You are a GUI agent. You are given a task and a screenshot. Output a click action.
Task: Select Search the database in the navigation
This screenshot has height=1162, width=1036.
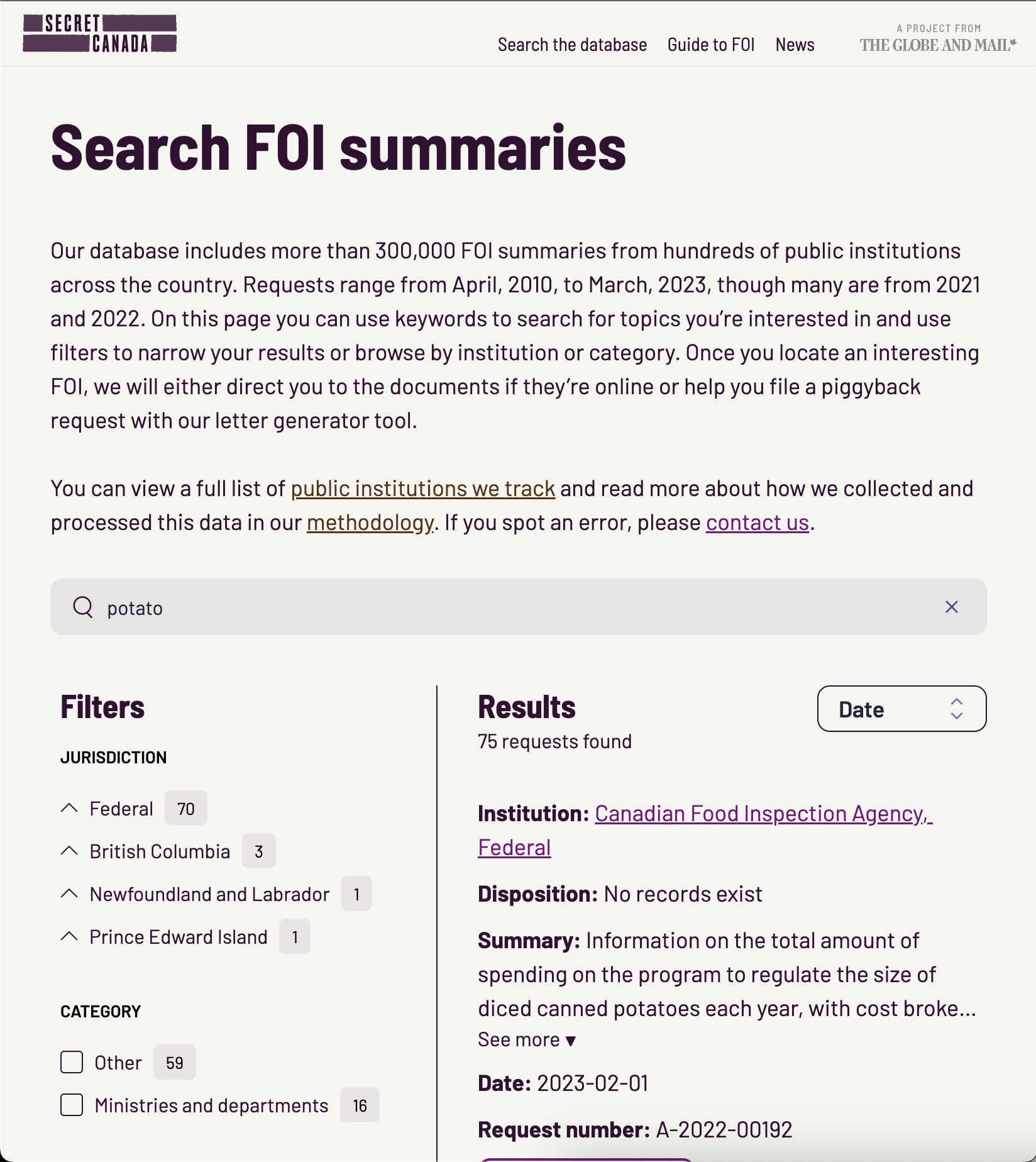click(x=572, y=44)
